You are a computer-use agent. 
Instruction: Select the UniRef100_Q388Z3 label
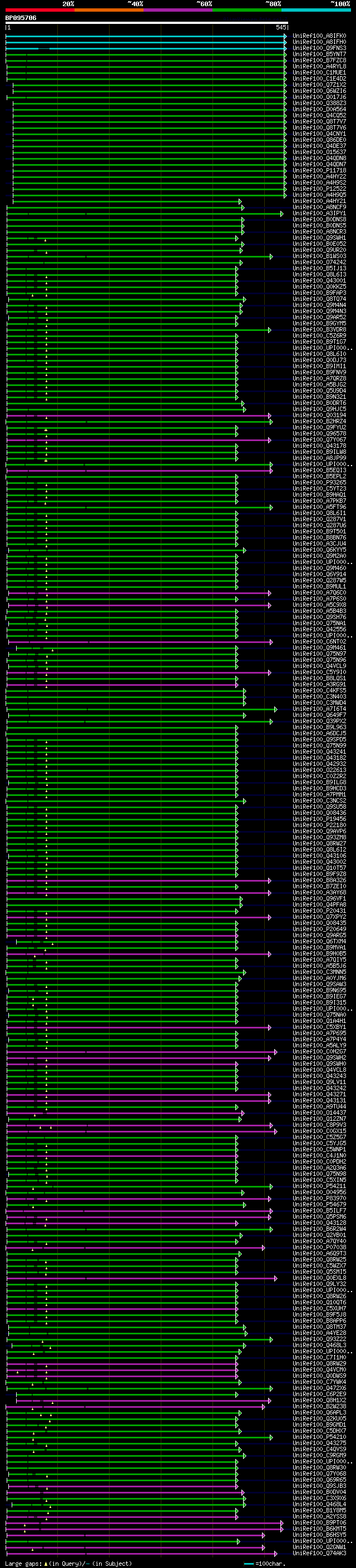point(319,103)
